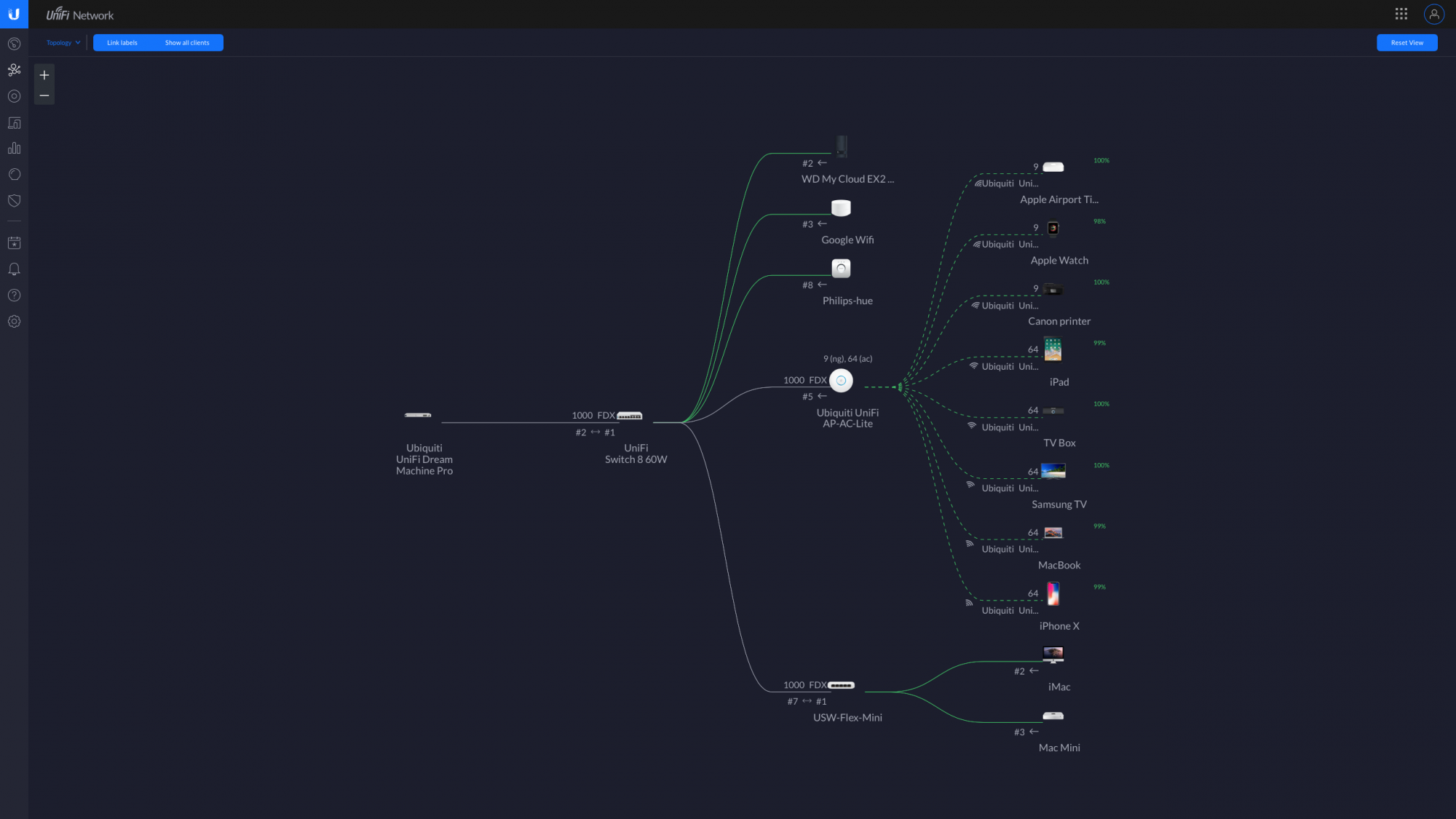This screenshot has width=1456, height=819.
Task: Click the 'Canon printer' label
Action: click(x=1059, y=321)
